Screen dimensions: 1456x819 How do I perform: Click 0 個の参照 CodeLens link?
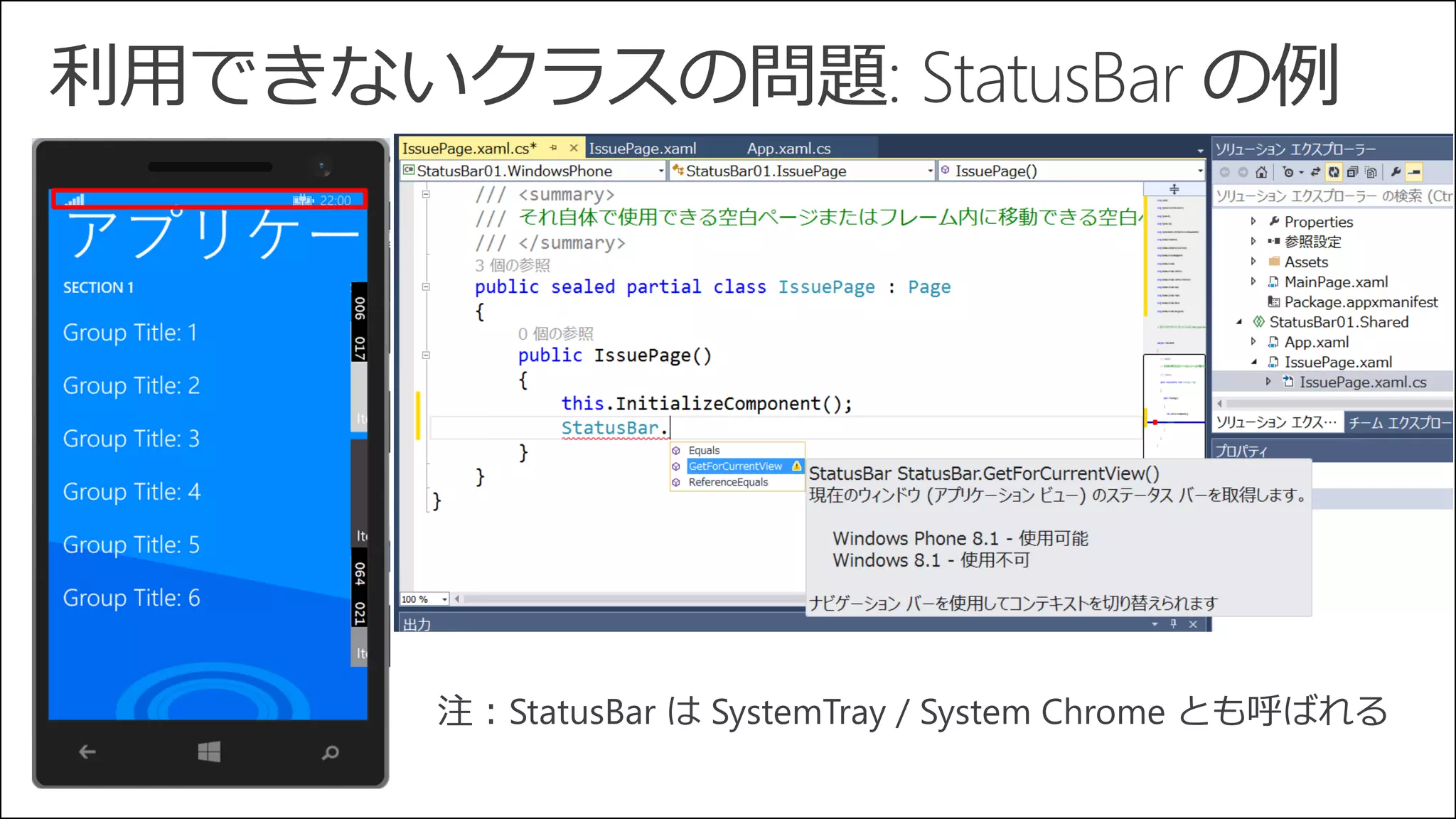pos(556,333)
